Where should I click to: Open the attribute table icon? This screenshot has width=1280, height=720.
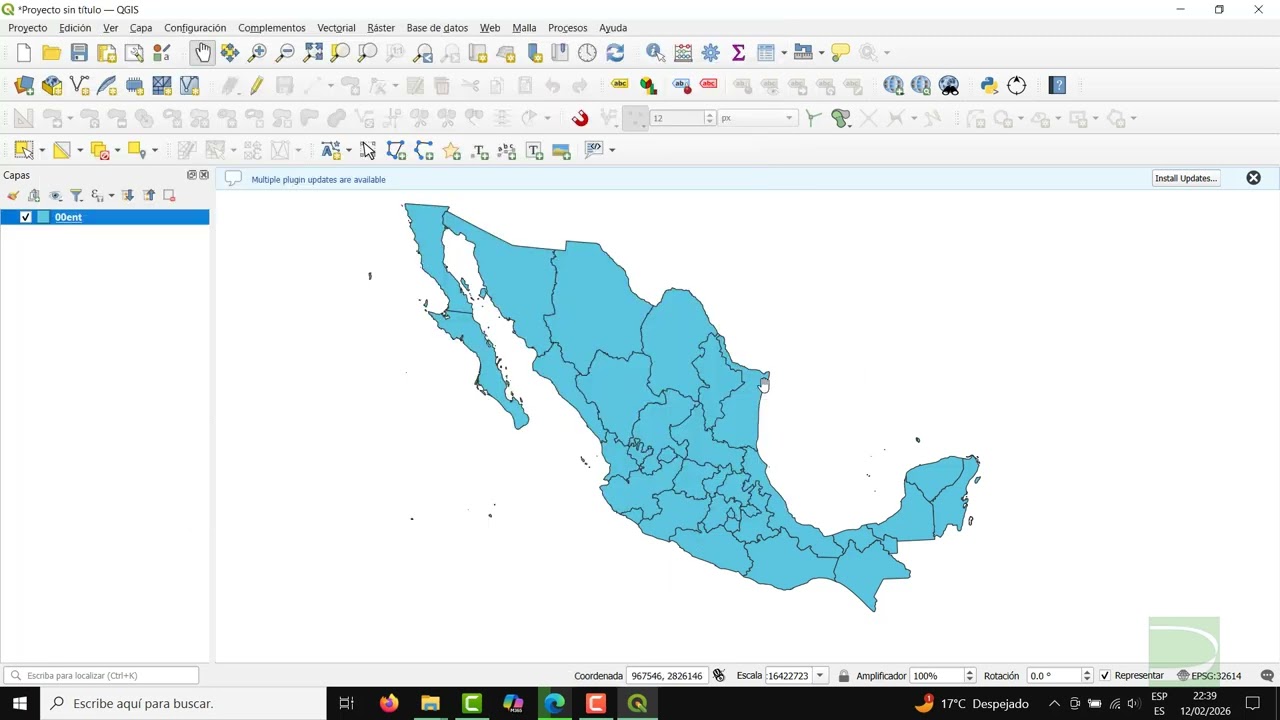point(766,53)
